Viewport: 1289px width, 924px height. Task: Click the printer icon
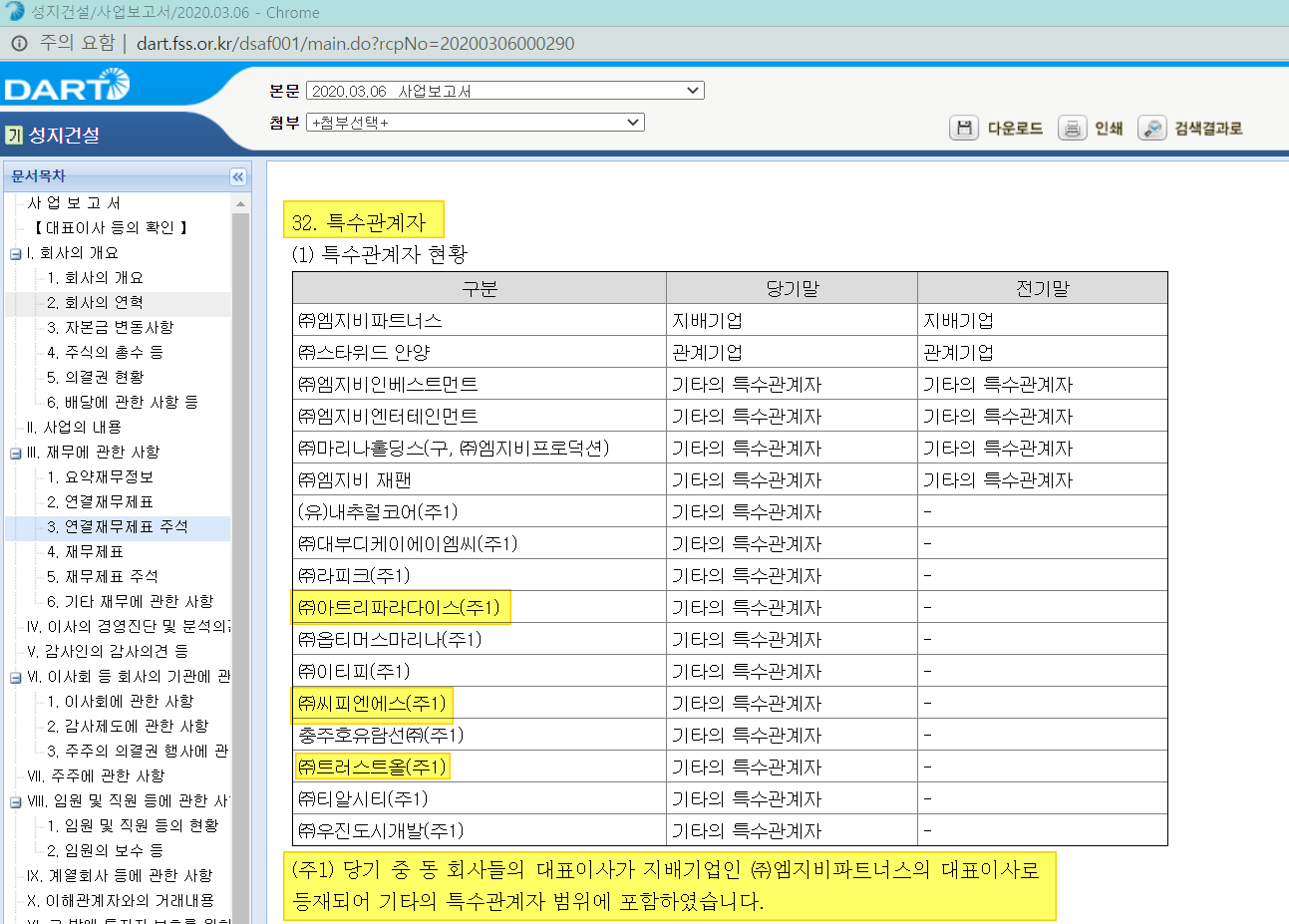1072,128
